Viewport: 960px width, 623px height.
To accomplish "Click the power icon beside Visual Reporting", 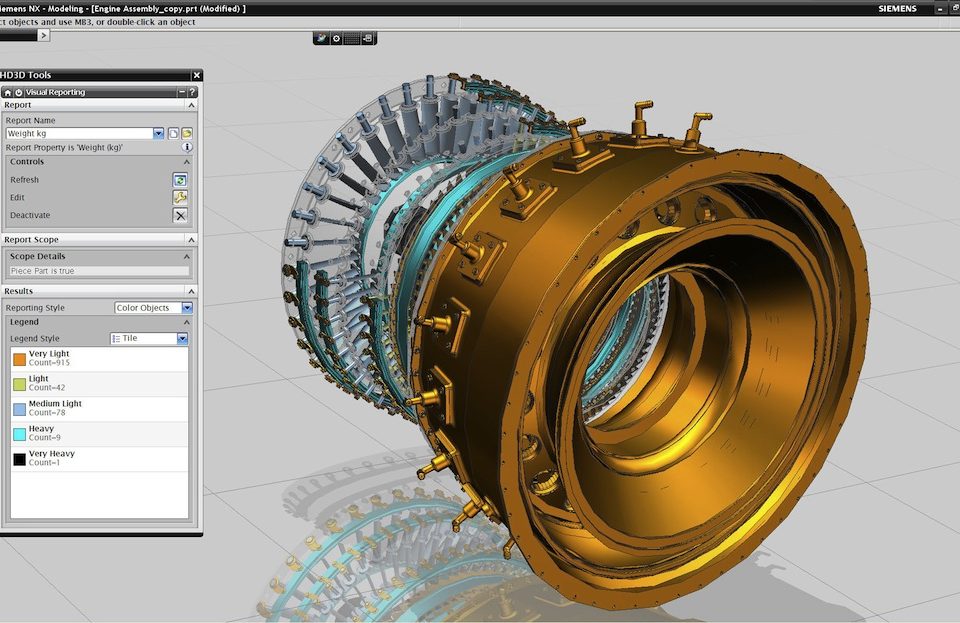I will (18, 92).
